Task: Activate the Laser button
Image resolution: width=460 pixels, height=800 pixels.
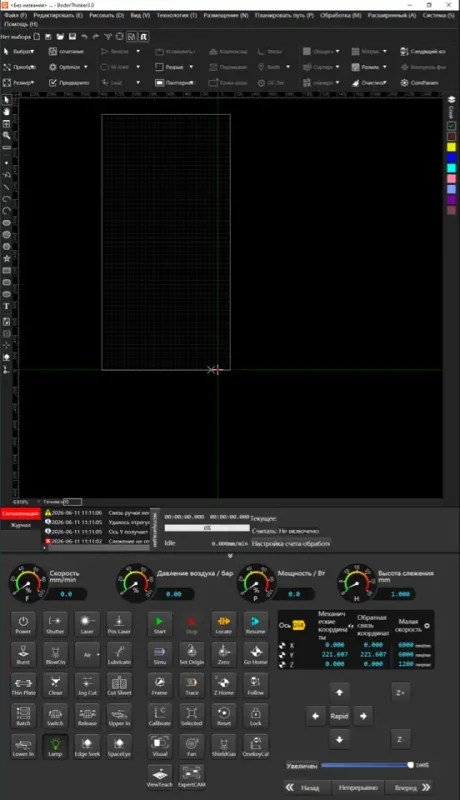Action: [x=87, y=624]
